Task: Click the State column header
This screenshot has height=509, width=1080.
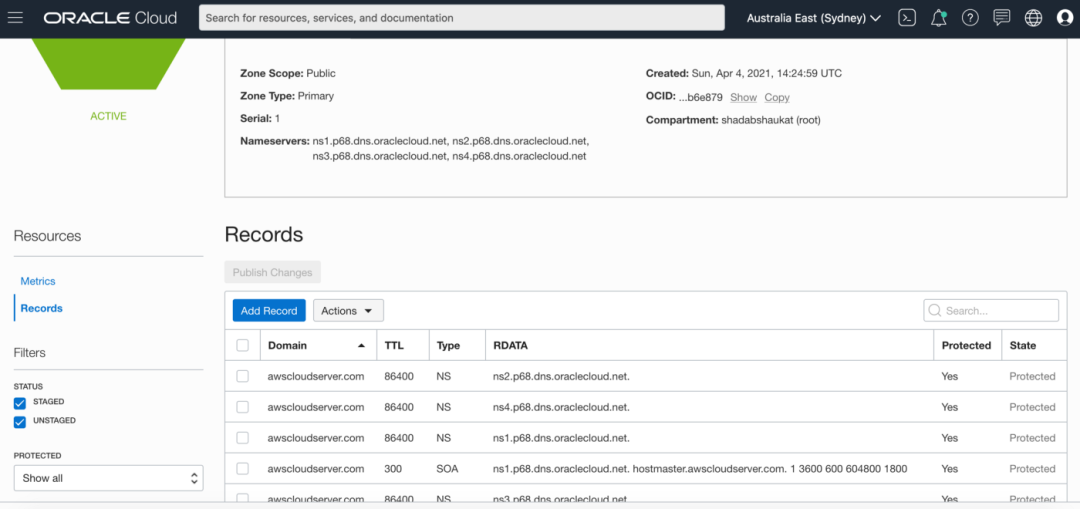Action: click(x=1023, y=346)
